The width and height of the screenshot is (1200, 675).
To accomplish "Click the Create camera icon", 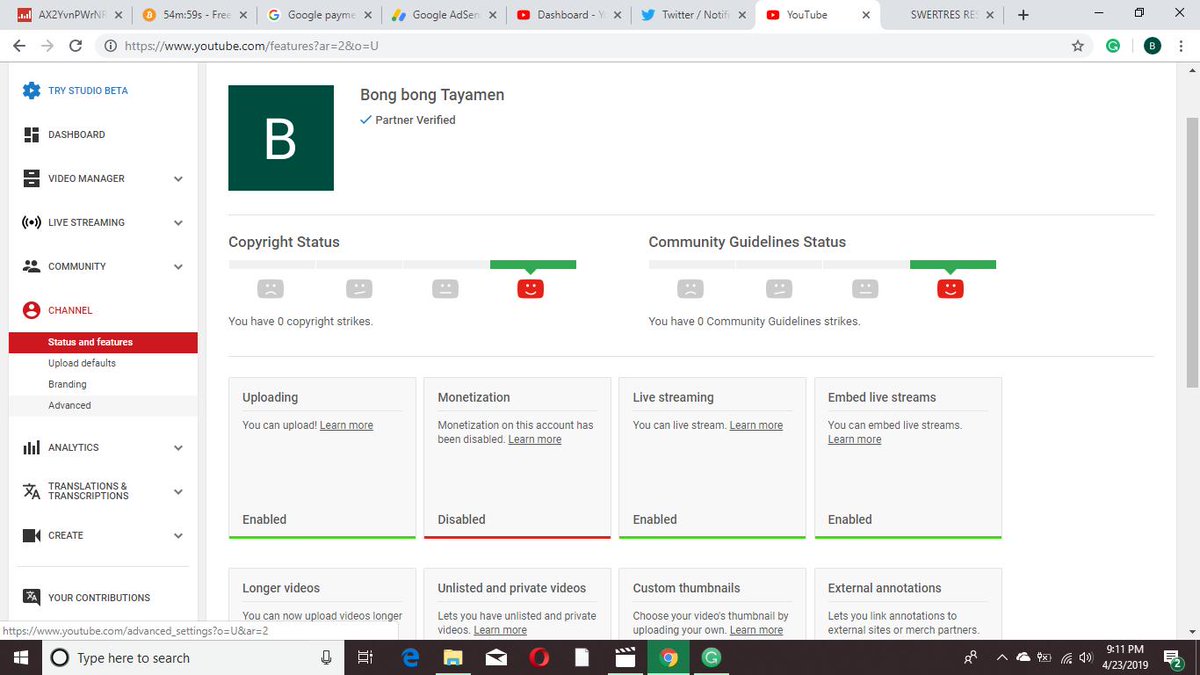I will (31, 535).
